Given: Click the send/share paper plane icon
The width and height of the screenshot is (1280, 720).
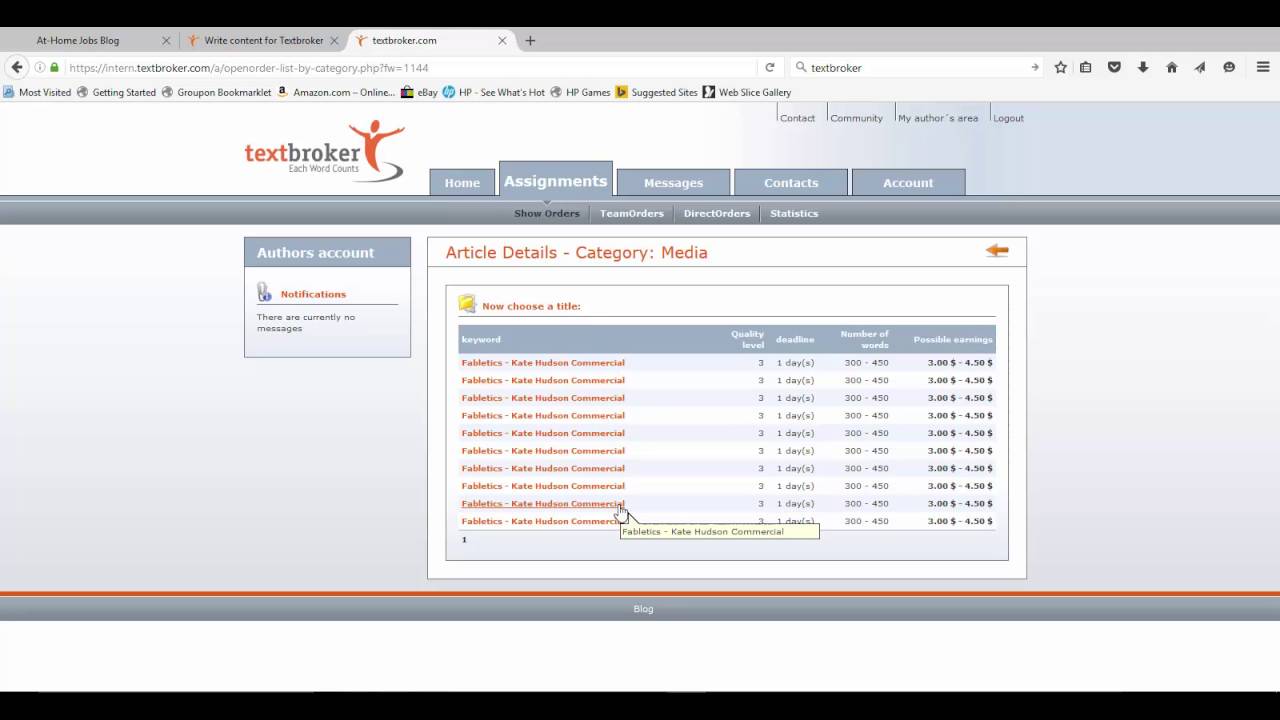Looking at the screenshot, I should (1200, 67).
